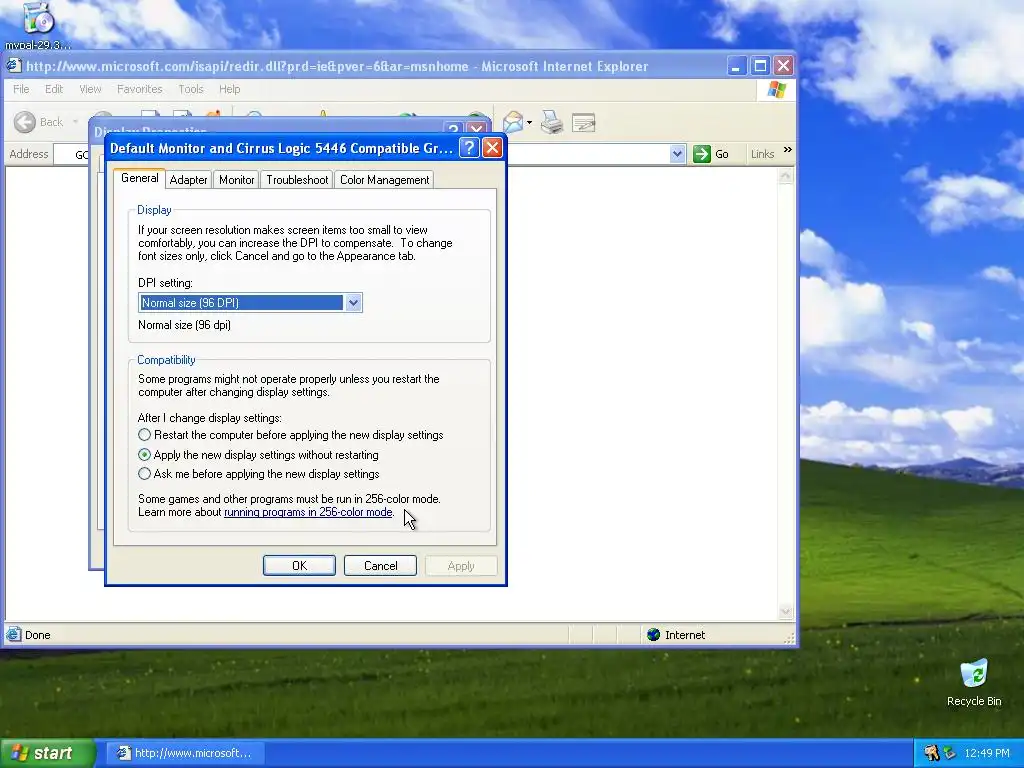Screen dimensions: 1024x768
Task: Click the IE scrollbar down arrow
Action: click(786, 611)
